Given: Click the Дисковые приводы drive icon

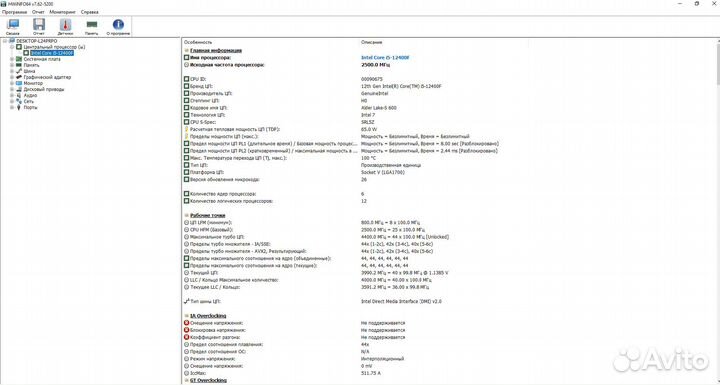Looking at the screenshot, I should click(x=19, y=89).
